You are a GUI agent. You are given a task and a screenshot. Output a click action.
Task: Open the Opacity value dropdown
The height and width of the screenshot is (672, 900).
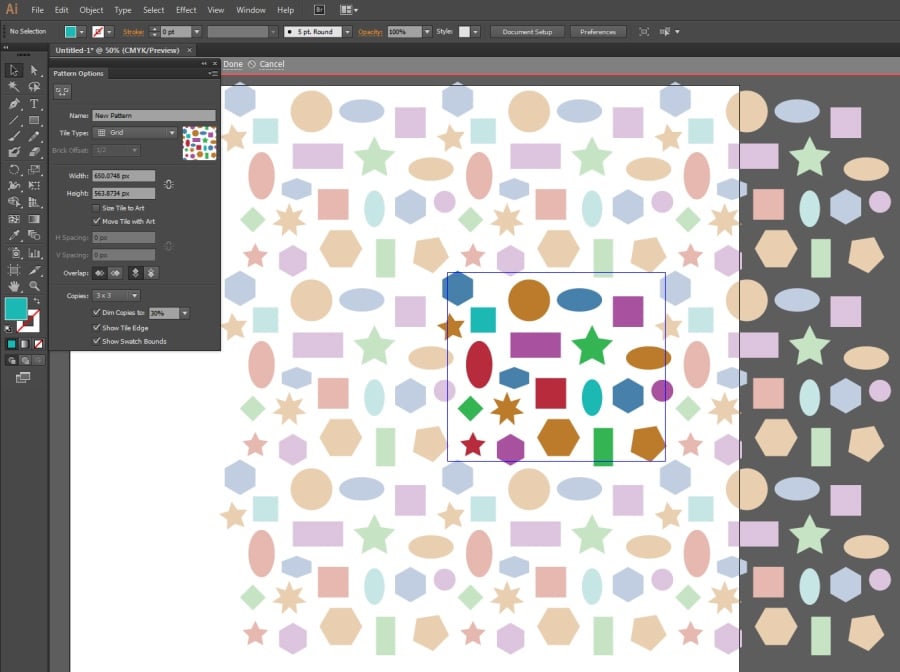pyautogui.click(x=427, y=32)
